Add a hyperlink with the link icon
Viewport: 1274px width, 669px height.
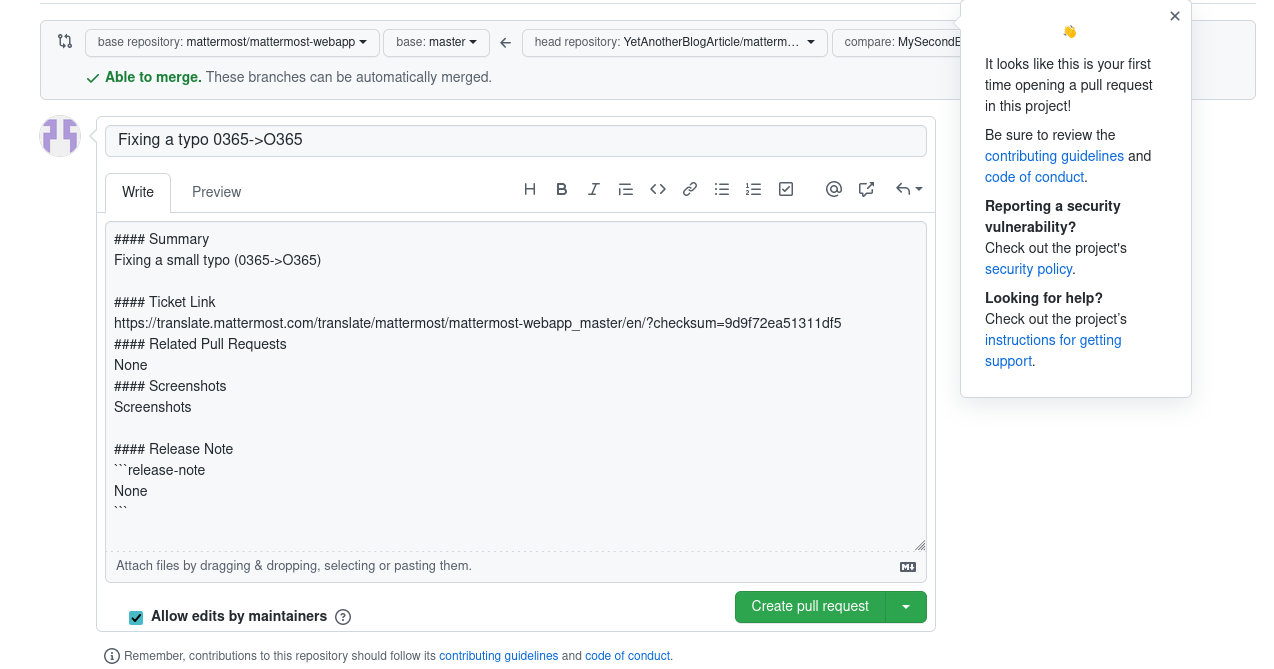(x=689, y=189)
